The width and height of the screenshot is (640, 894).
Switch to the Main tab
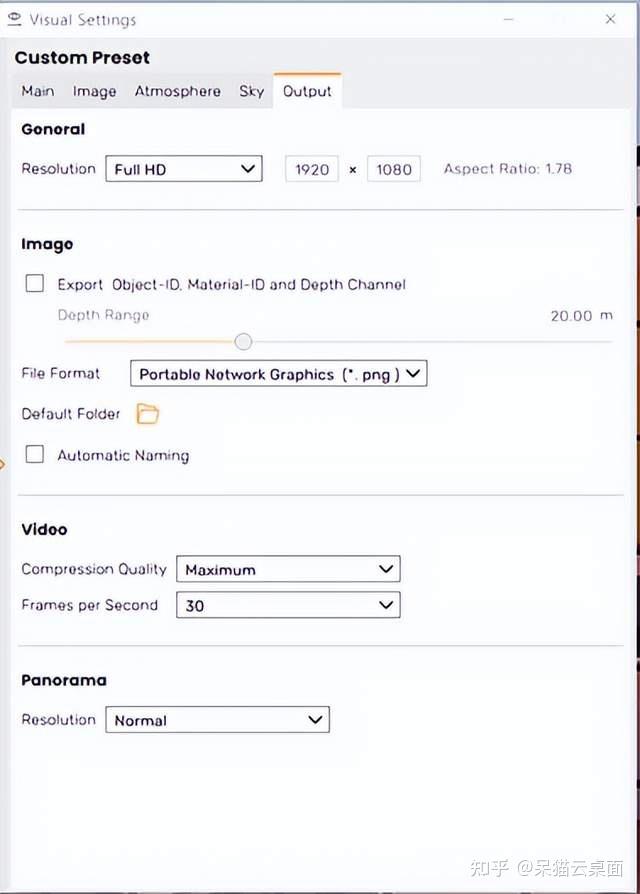point(38,91)
